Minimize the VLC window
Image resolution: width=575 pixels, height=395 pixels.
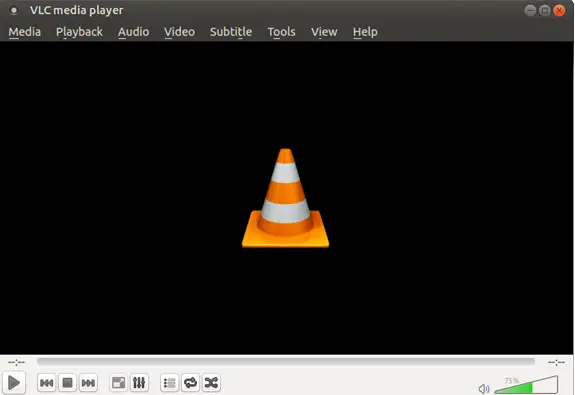click(x=530, y=10)
